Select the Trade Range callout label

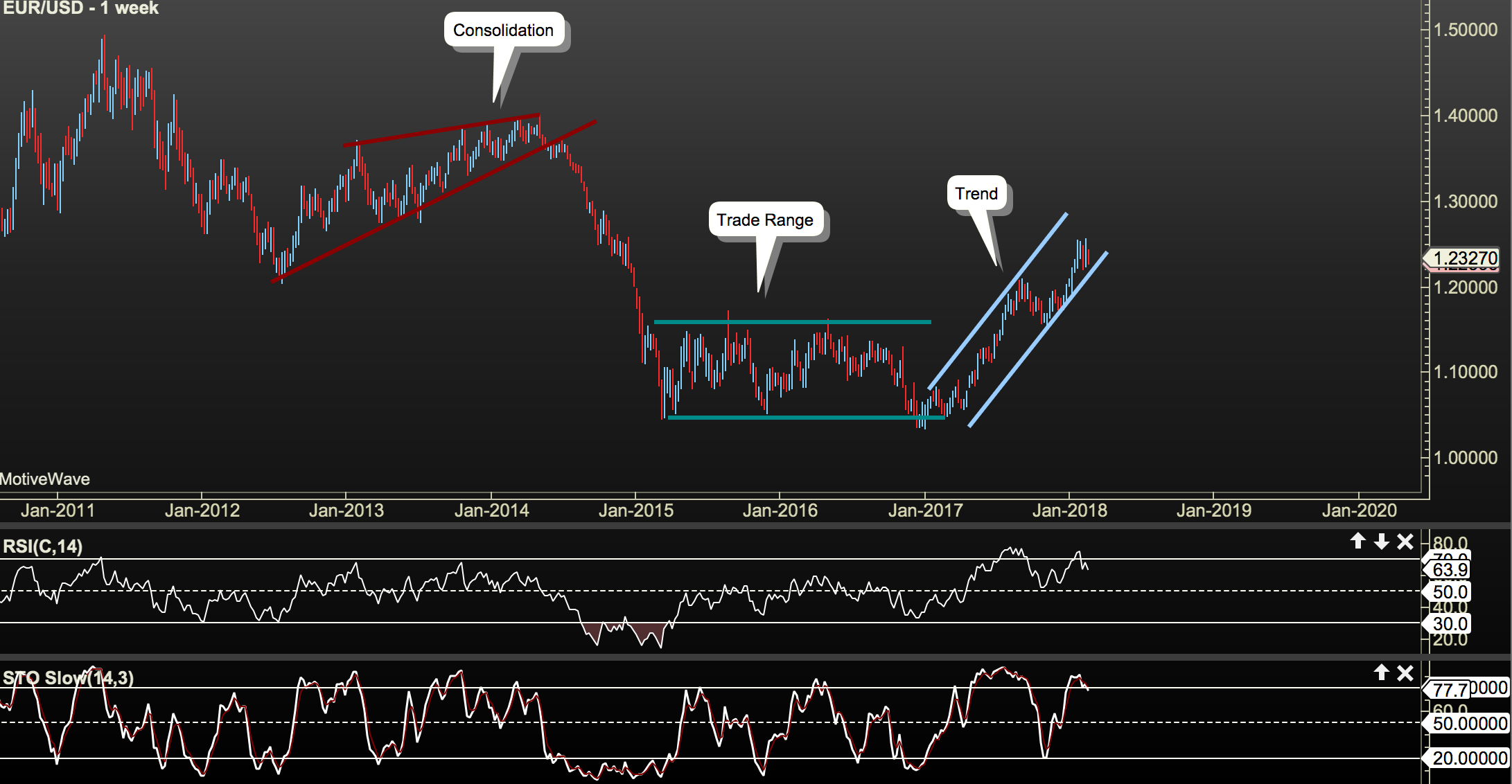765,220
